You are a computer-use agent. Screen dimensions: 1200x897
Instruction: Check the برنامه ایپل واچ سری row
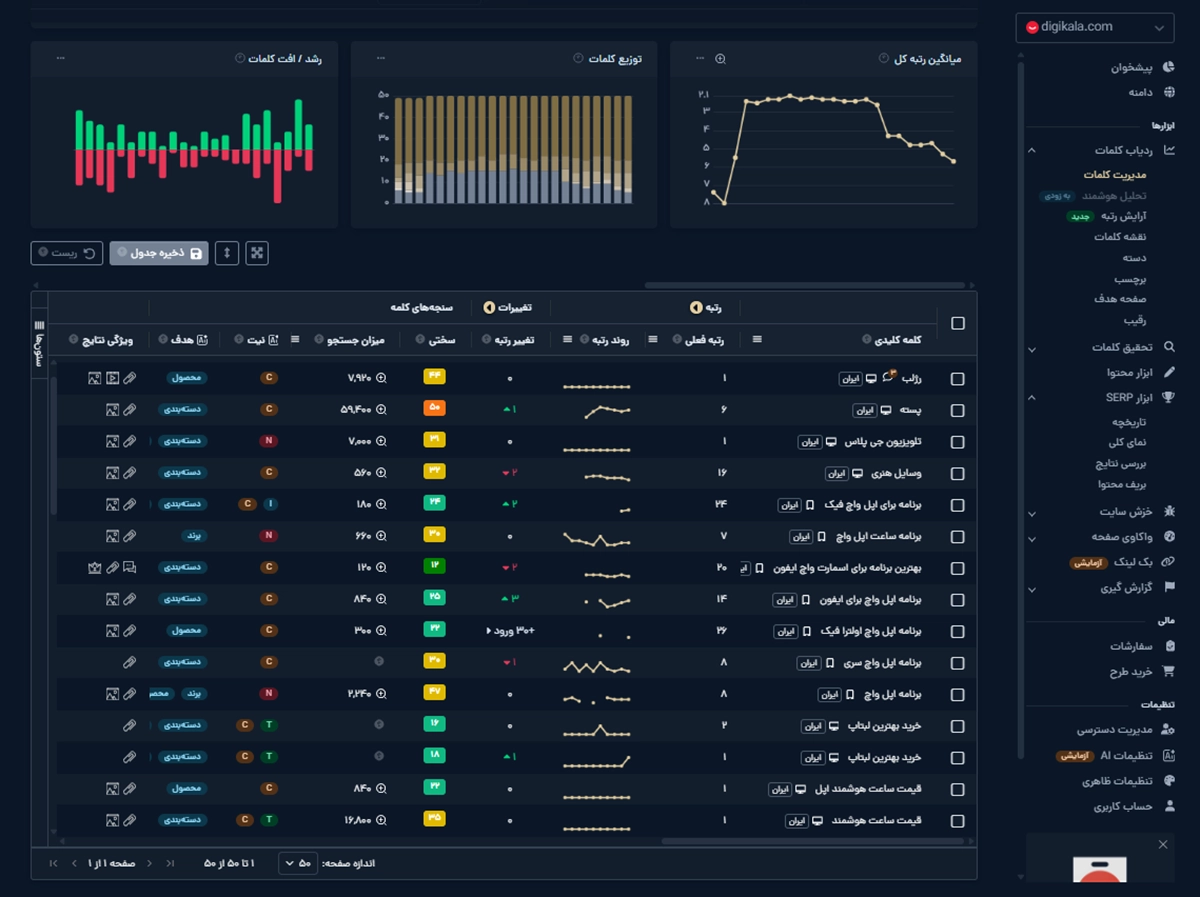[x=958, y=663]
